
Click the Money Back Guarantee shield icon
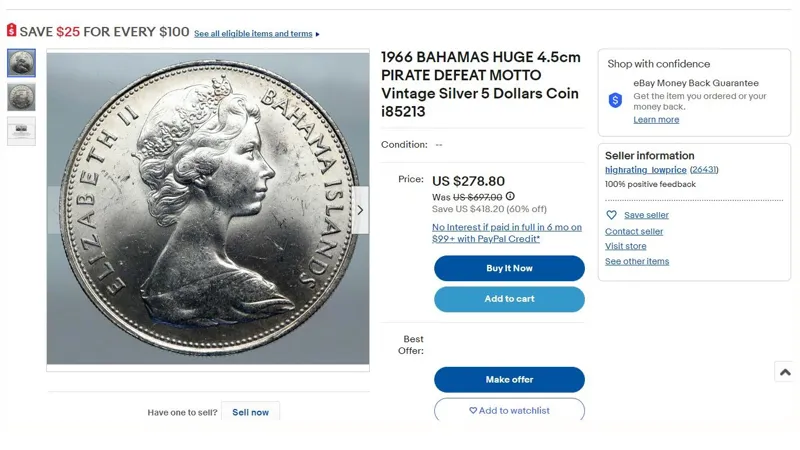615,100
